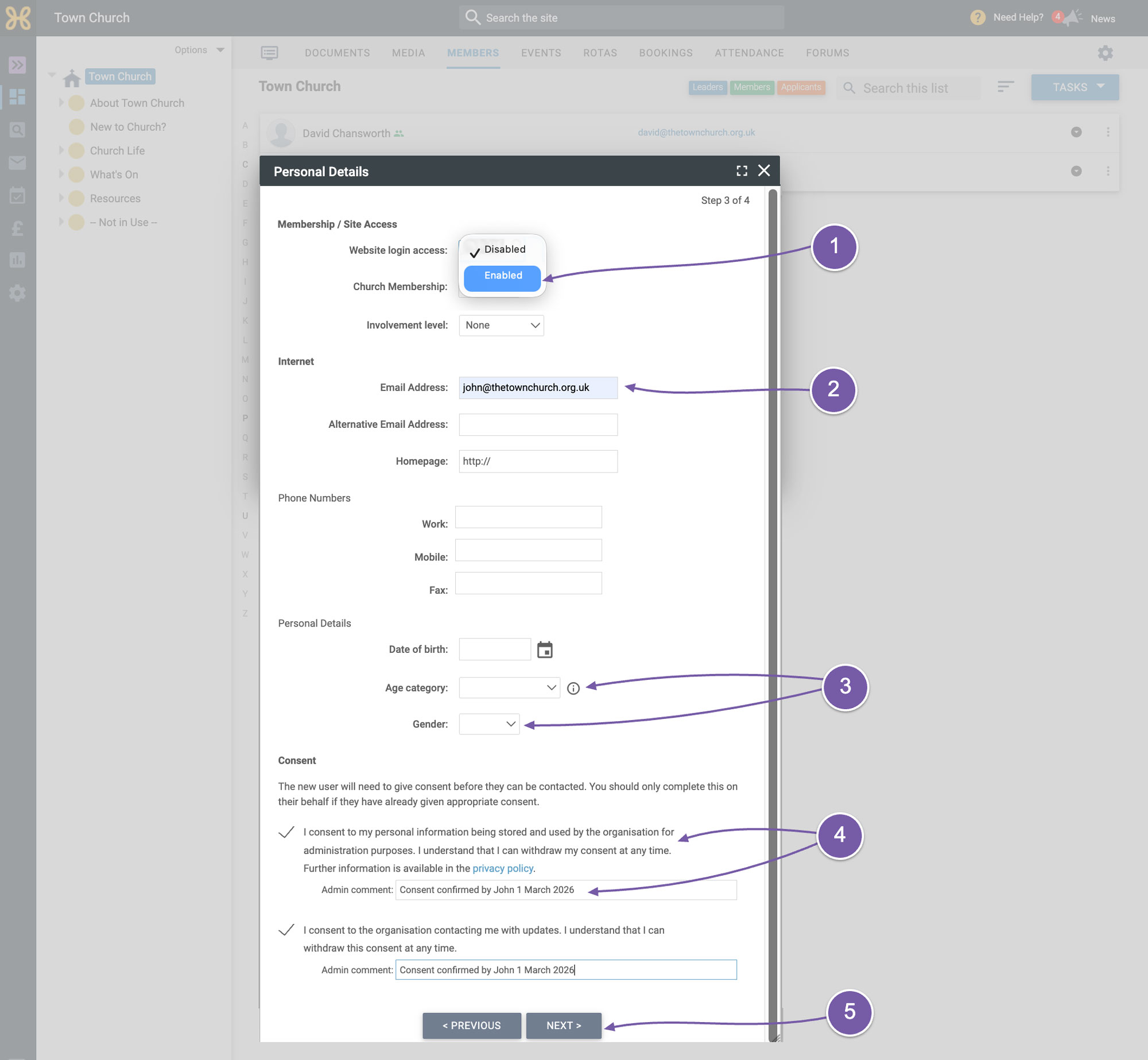Open the TASKS dropdown button
This screenshot has height=1060, width=1148.
pos(1075,87)
